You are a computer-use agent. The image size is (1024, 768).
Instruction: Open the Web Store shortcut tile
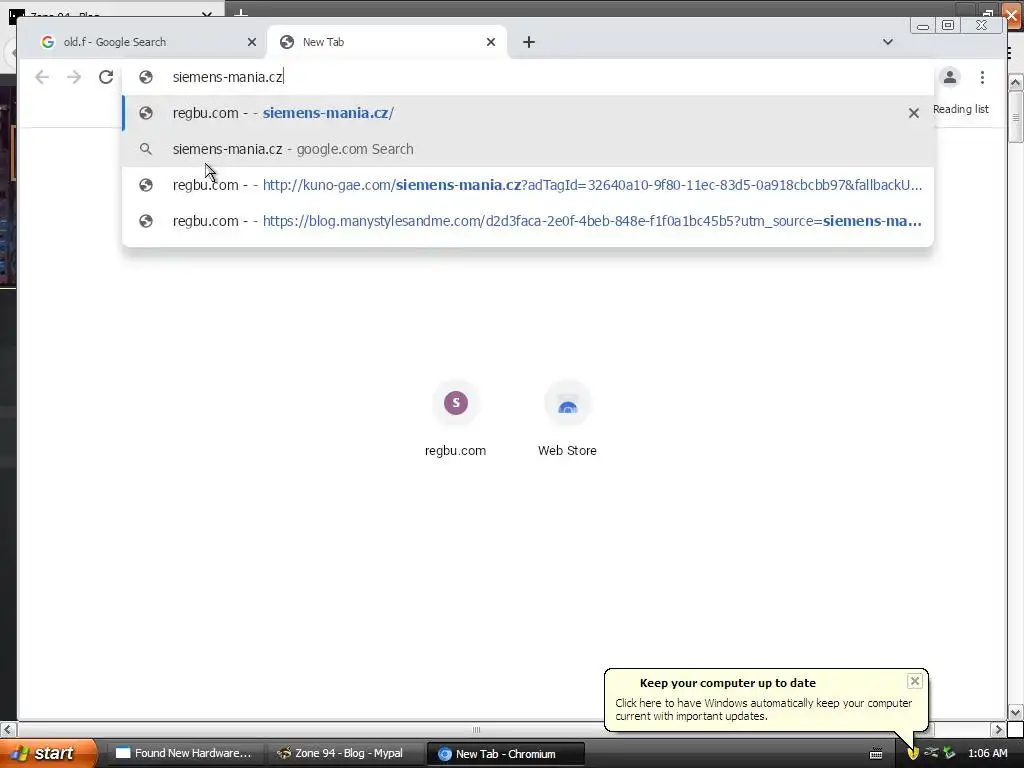(x=568, y=419)
